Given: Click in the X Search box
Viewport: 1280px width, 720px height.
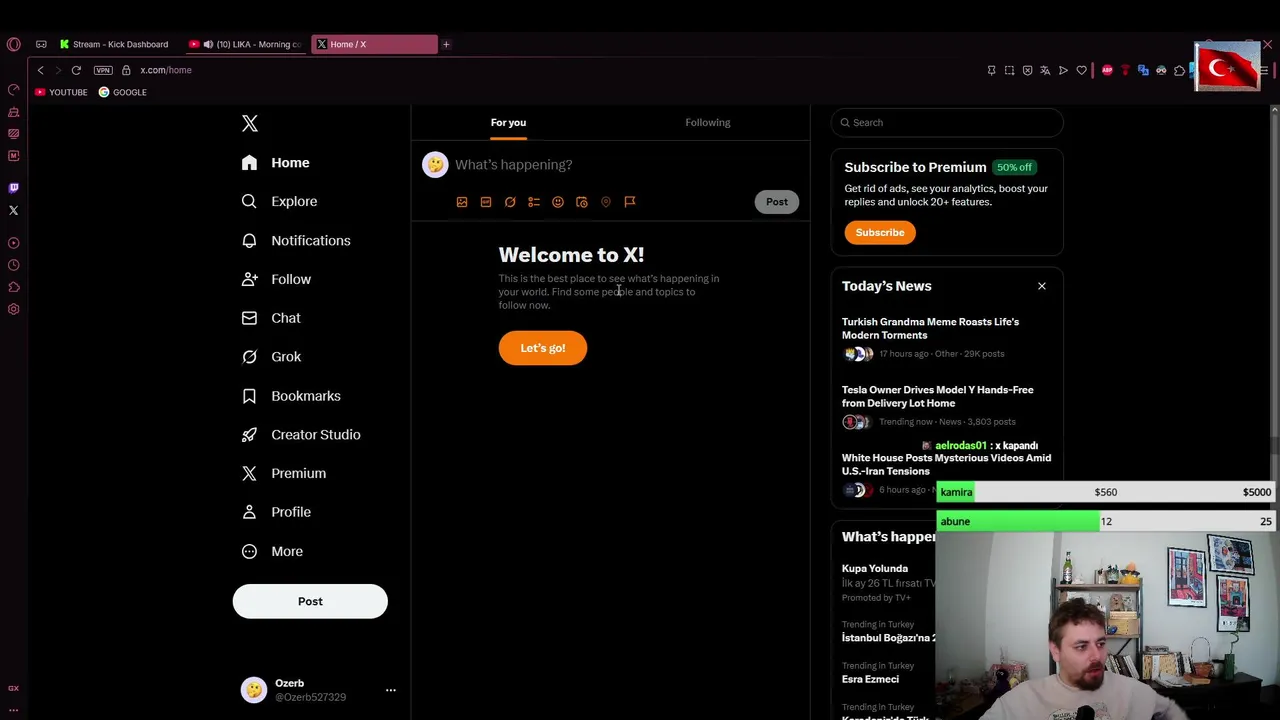Looking at the screenshot, I should coord(947,123).
